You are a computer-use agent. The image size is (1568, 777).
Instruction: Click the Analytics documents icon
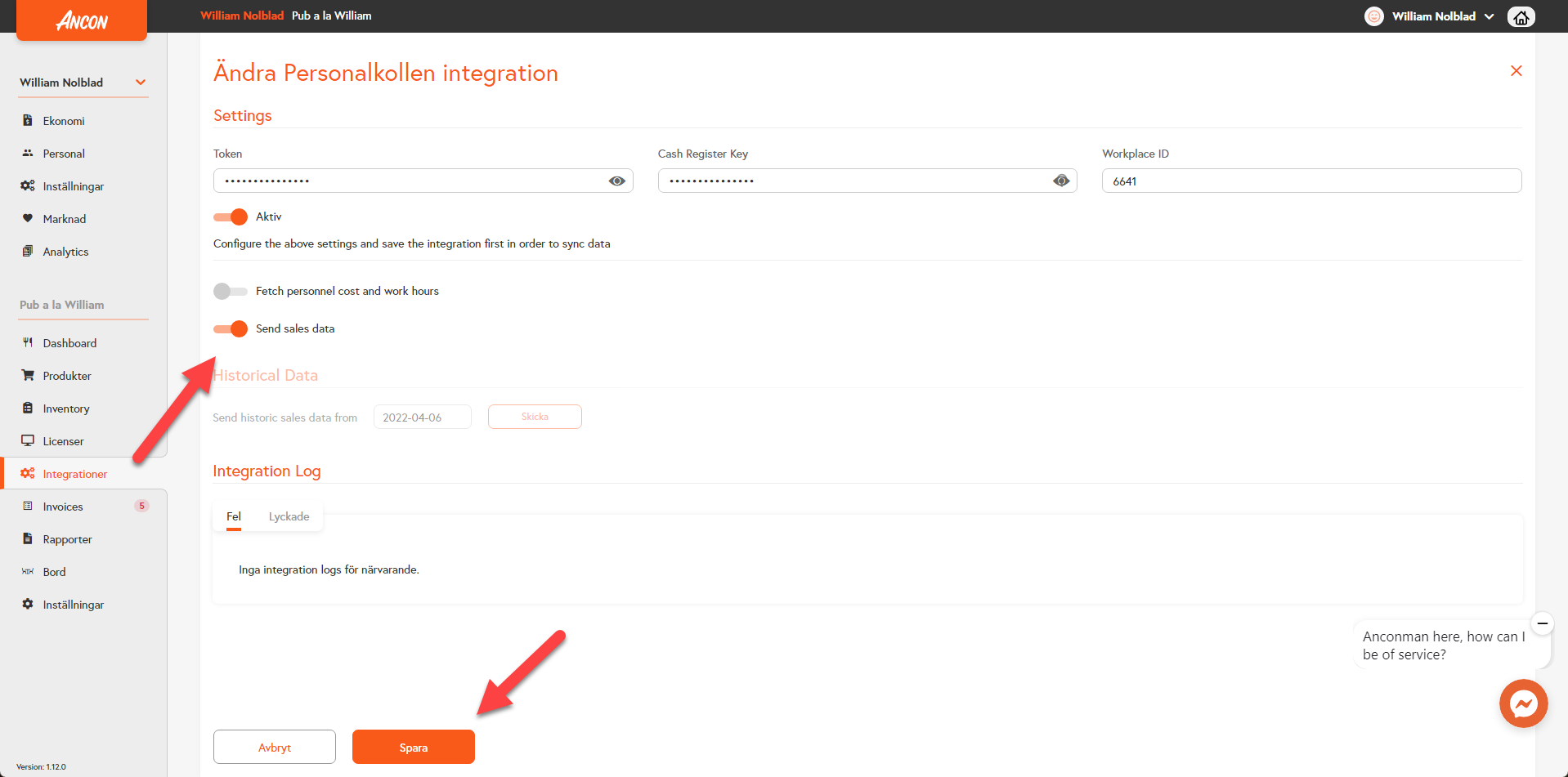click(28, 251)
